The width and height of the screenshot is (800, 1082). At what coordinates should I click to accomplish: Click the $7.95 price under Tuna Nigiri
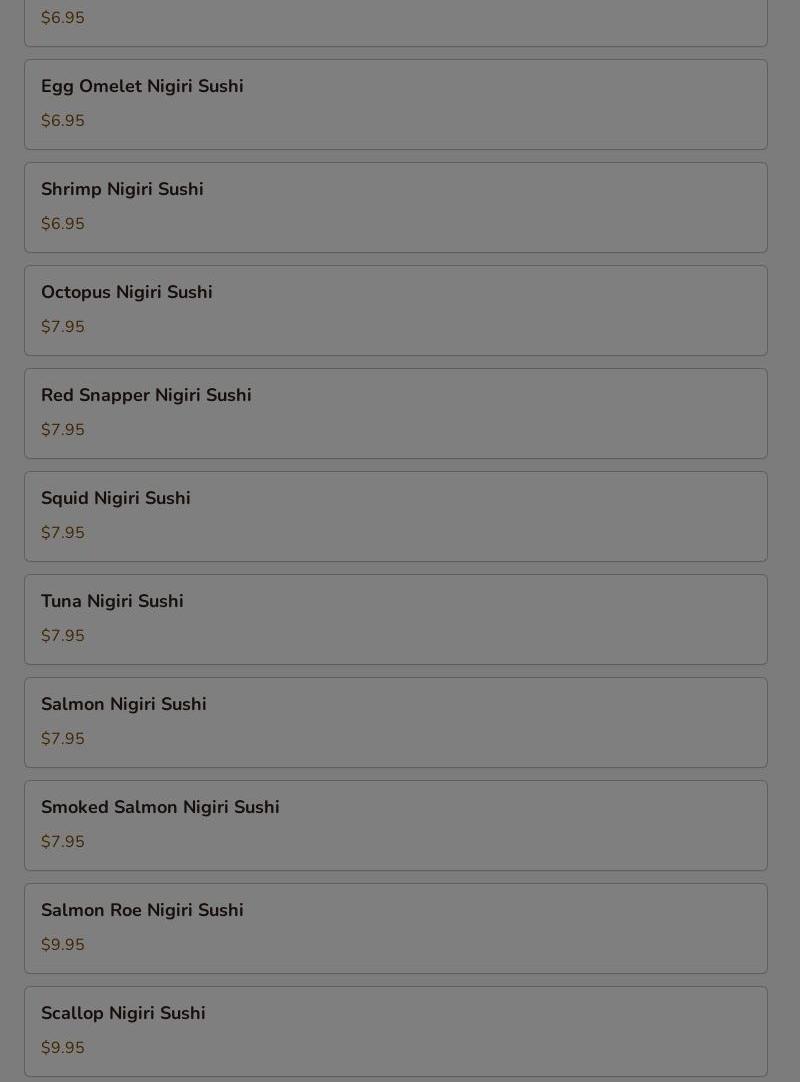[x=63, y=636]
